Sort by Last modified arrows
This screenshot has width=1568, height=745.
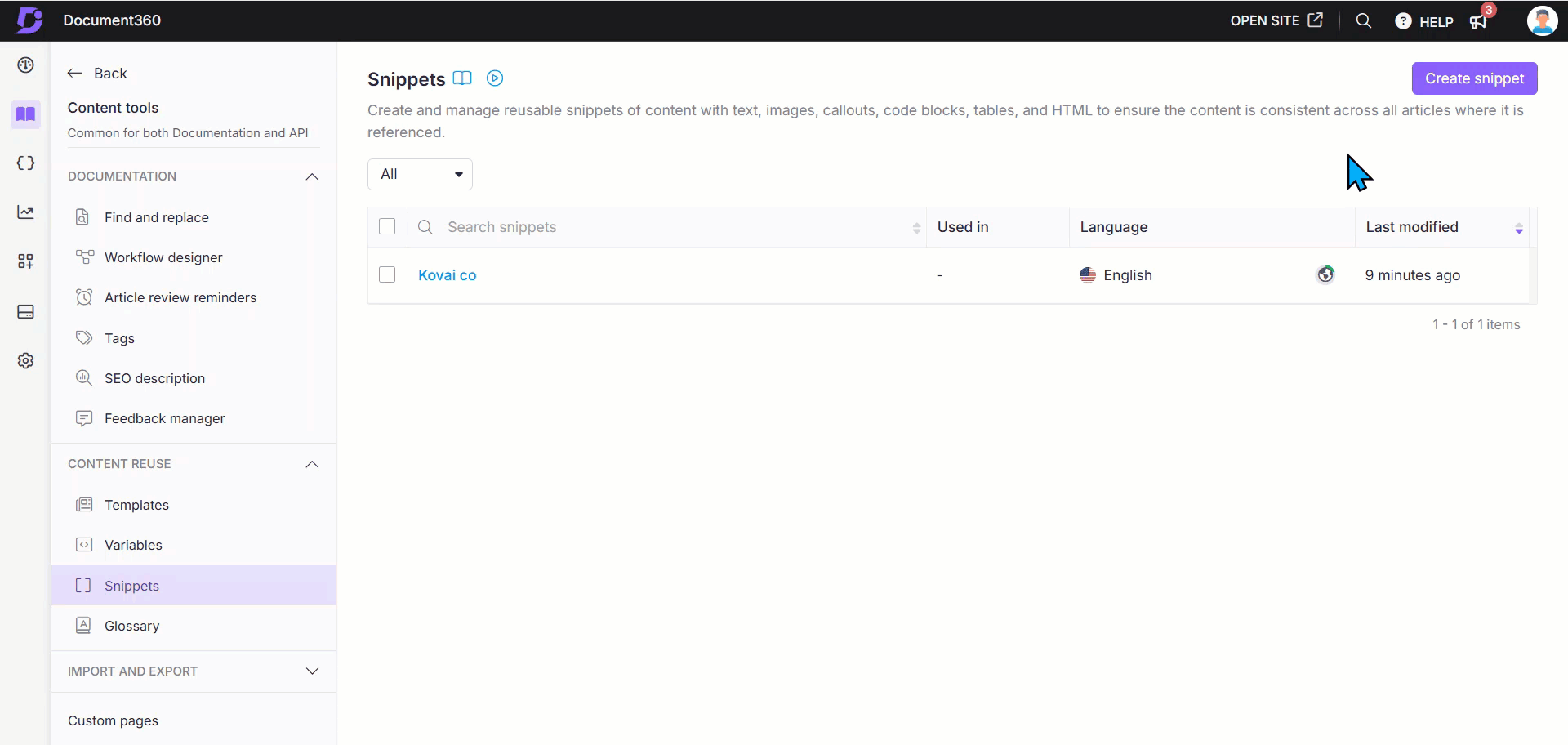(1519, 228)
